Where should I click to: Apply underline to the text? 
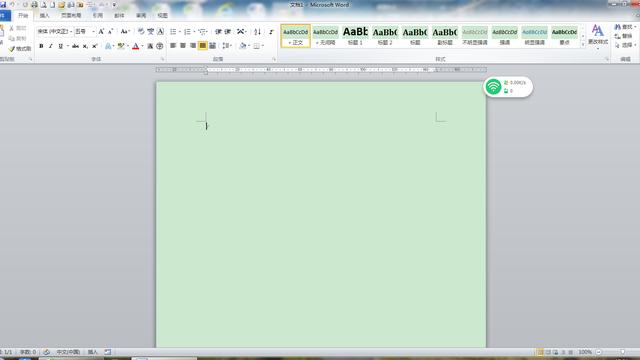coord(60,46)
